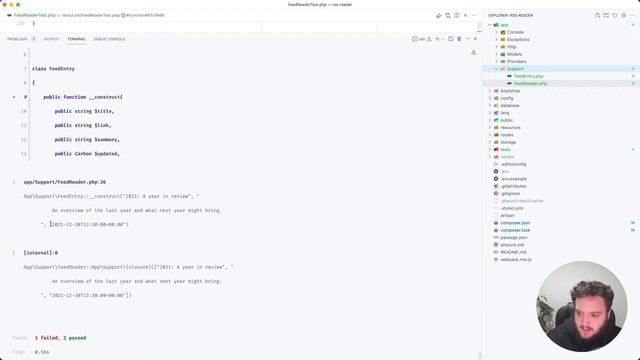
Task: Open the .editorconfig file
Action: (x=513, y=164)
